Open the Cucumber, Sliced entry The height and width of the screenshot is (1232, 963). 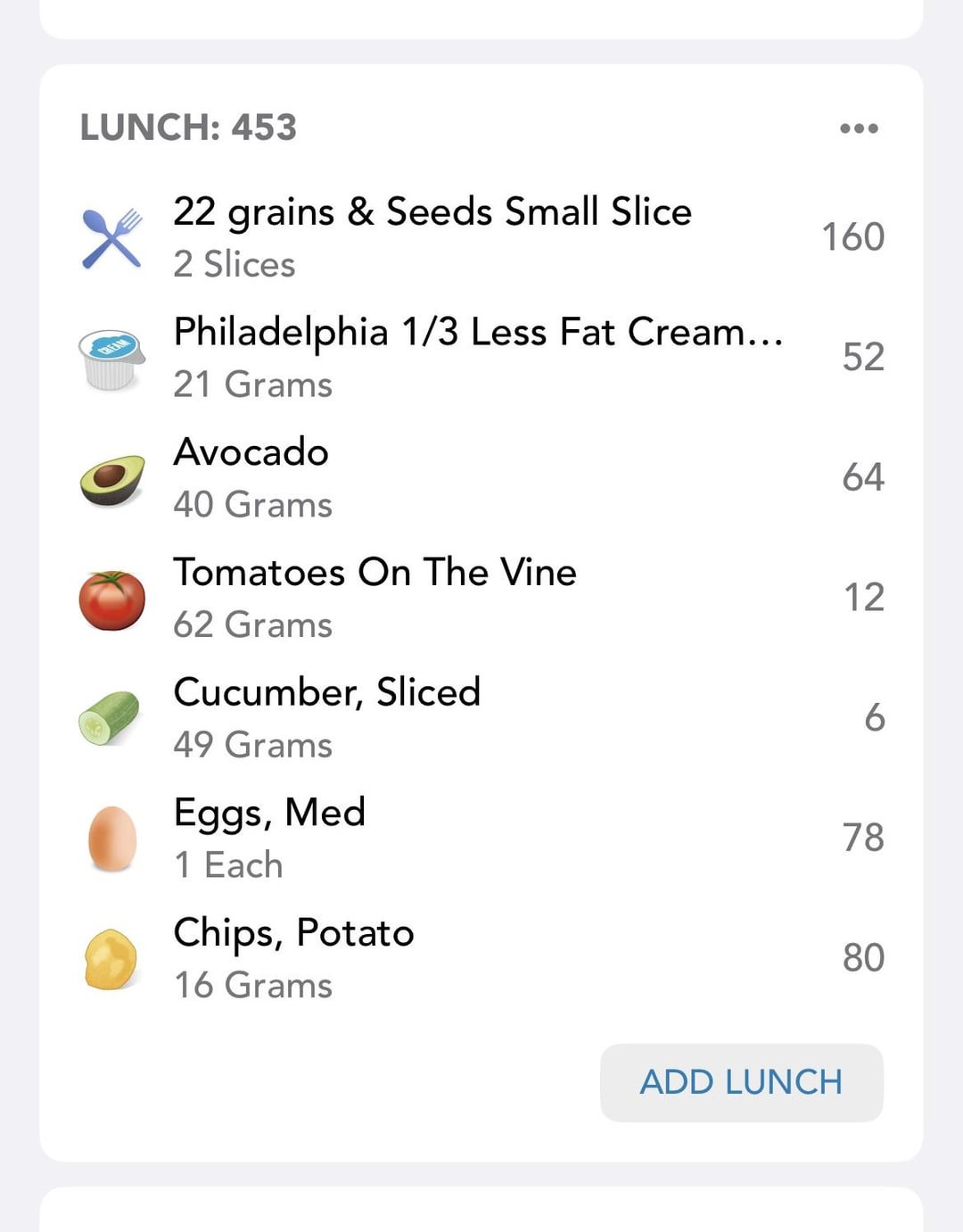click(481, 718)
